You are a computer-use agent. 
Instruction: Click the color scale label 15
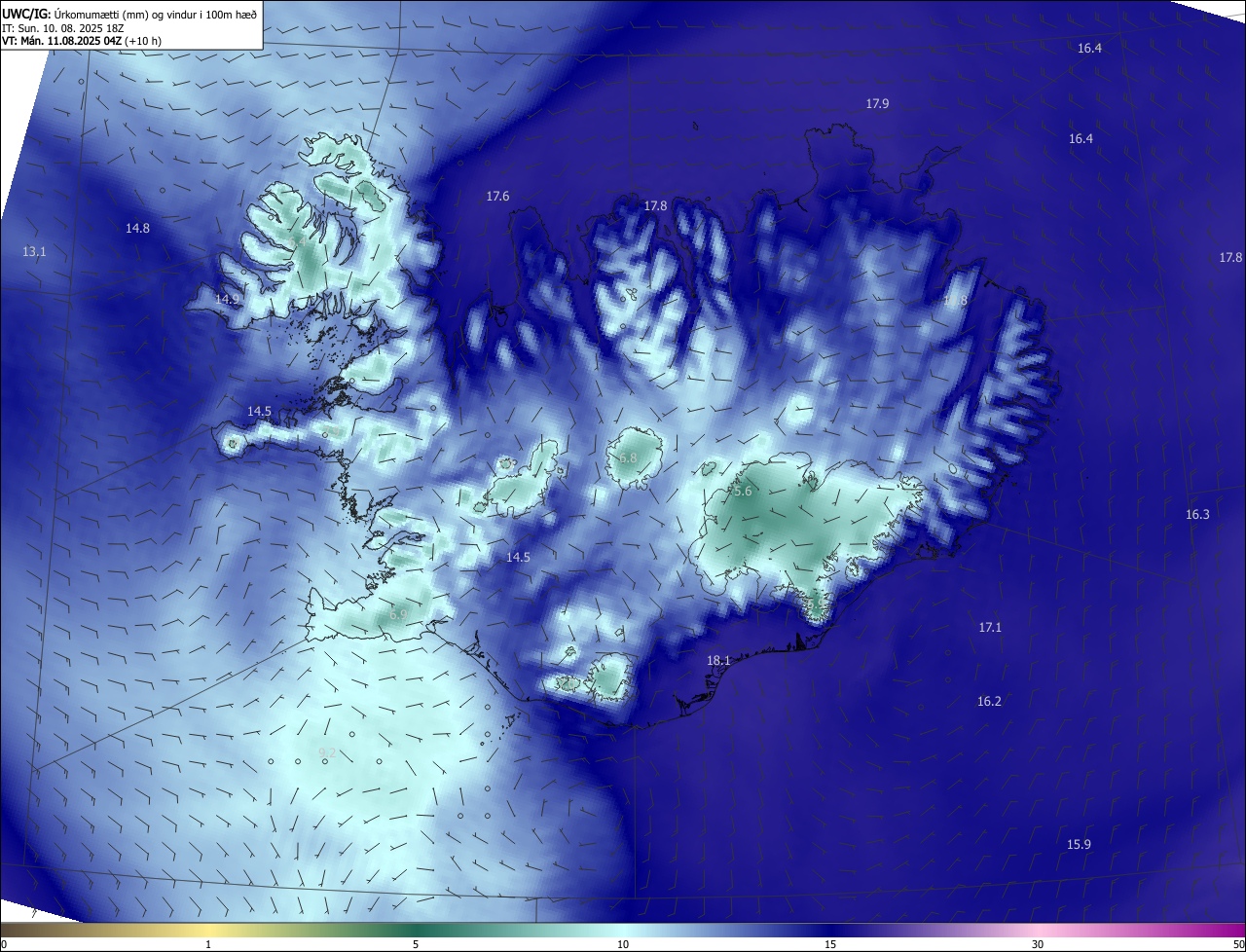click(x=830, y=945)
